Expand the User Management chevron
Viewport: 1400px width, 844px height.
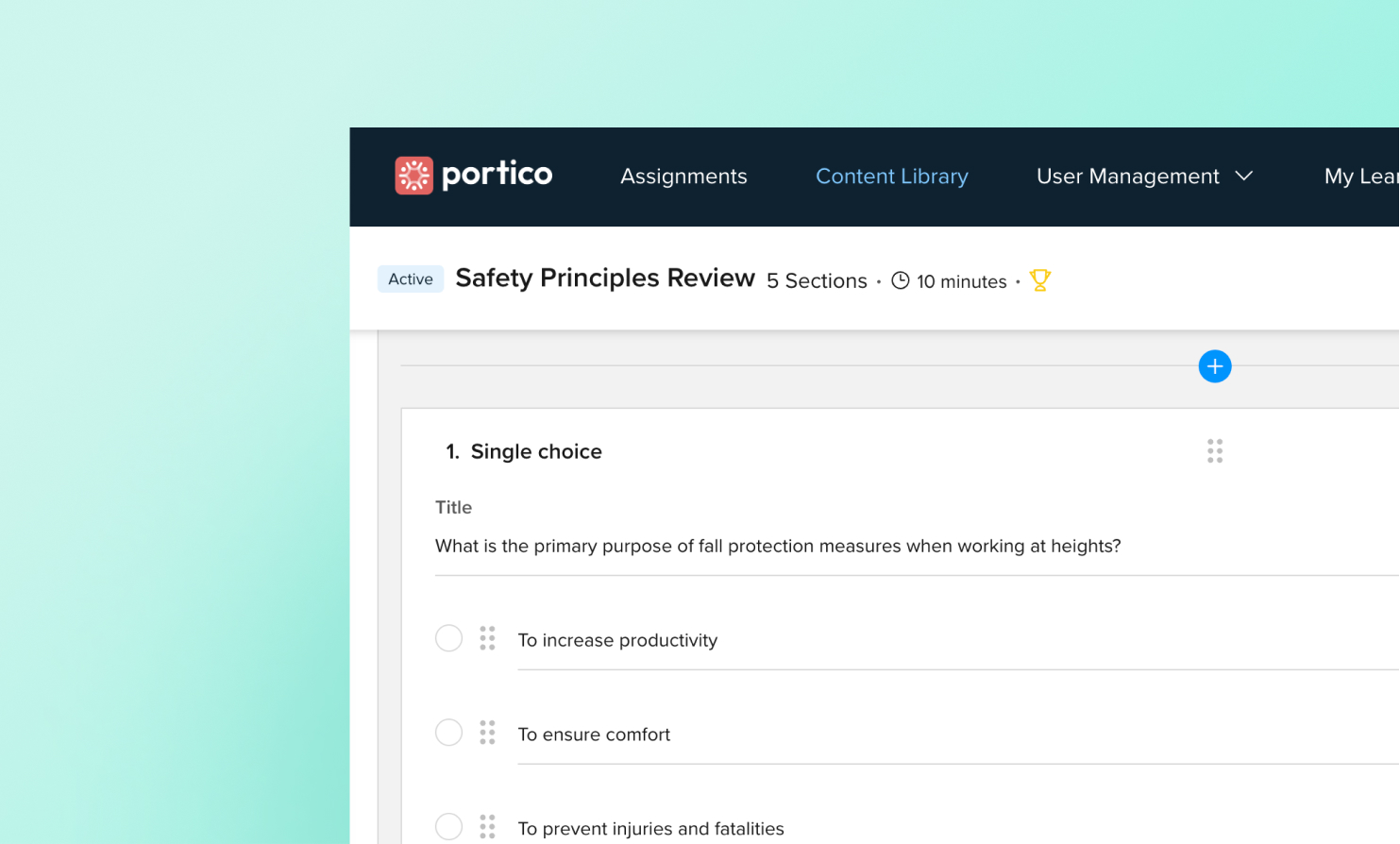coord(1244,176)
